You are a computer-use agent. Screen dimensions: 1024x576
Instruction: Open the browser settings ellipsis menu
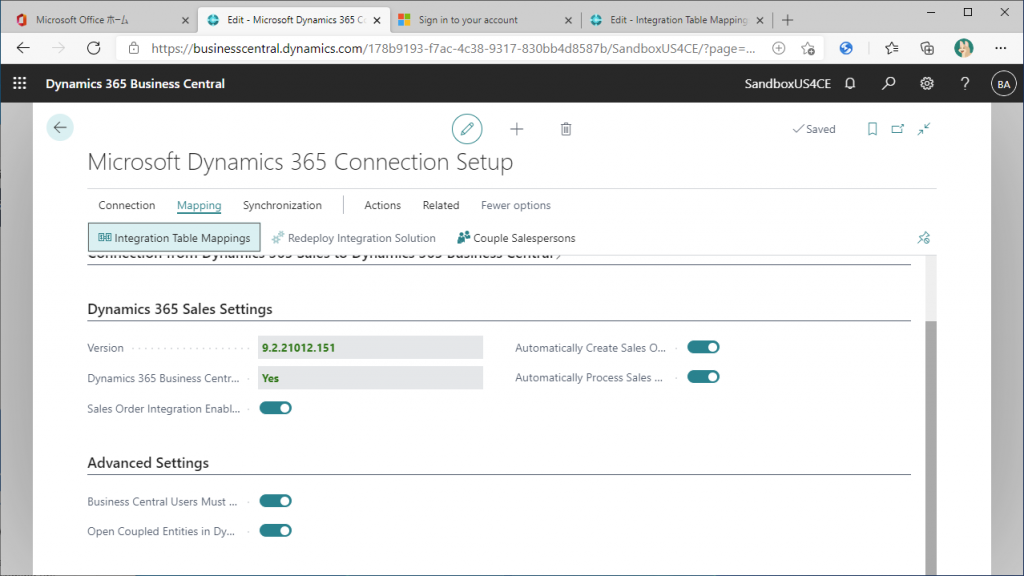tap(1000, 48)
